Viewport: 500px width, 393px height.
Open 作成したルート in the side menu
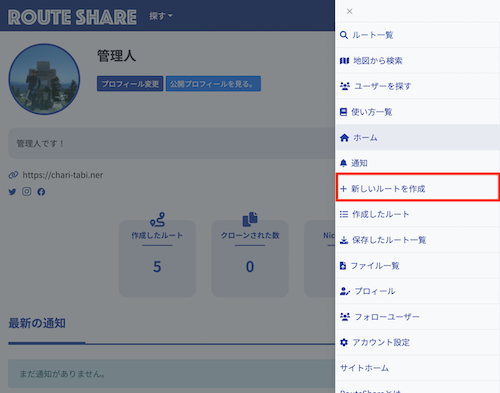pyautogui.click(x=418, y=214)
